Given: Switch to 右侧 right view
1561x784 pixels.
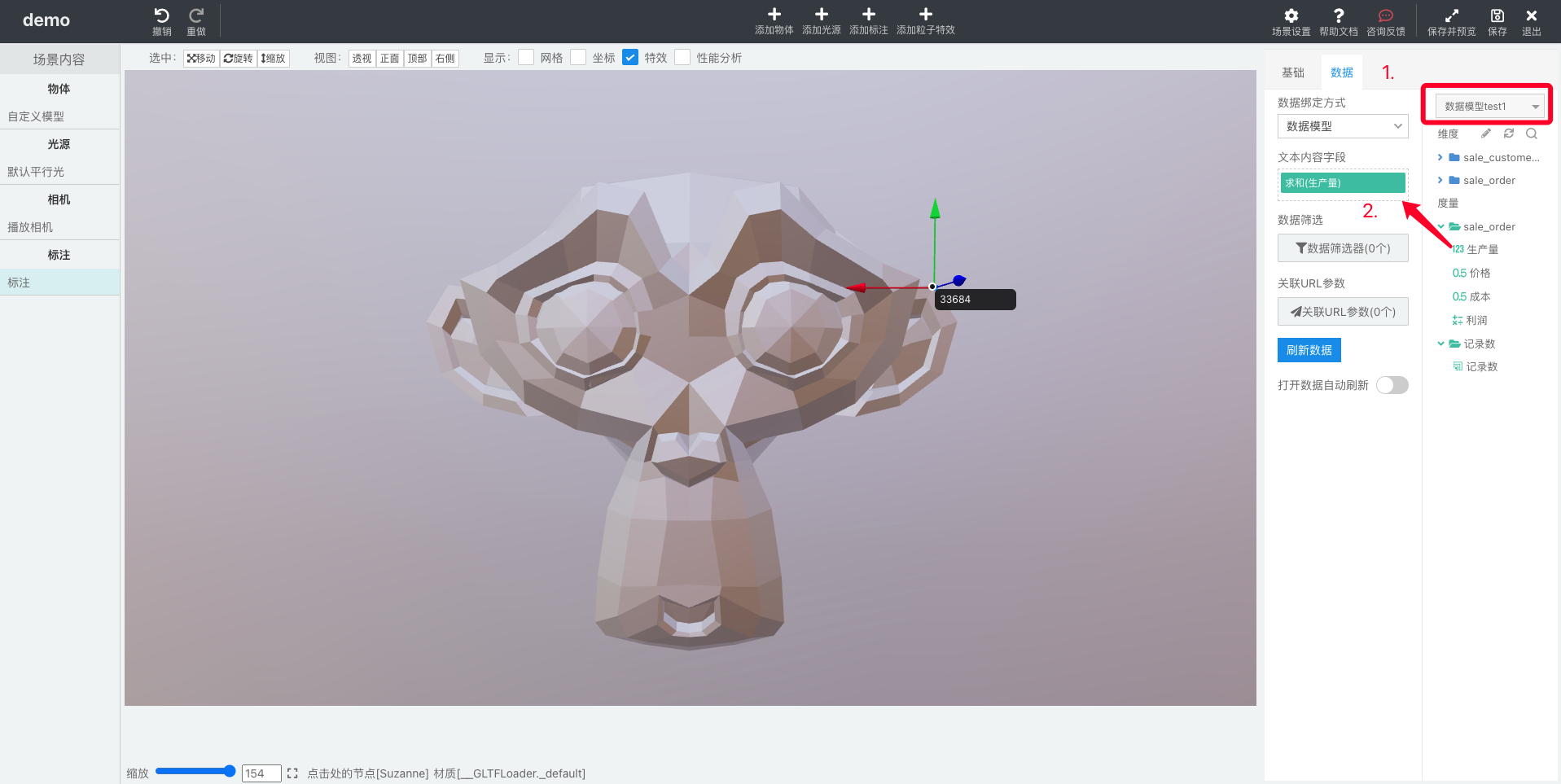Looking at the screenshot, I should [445, 59].
